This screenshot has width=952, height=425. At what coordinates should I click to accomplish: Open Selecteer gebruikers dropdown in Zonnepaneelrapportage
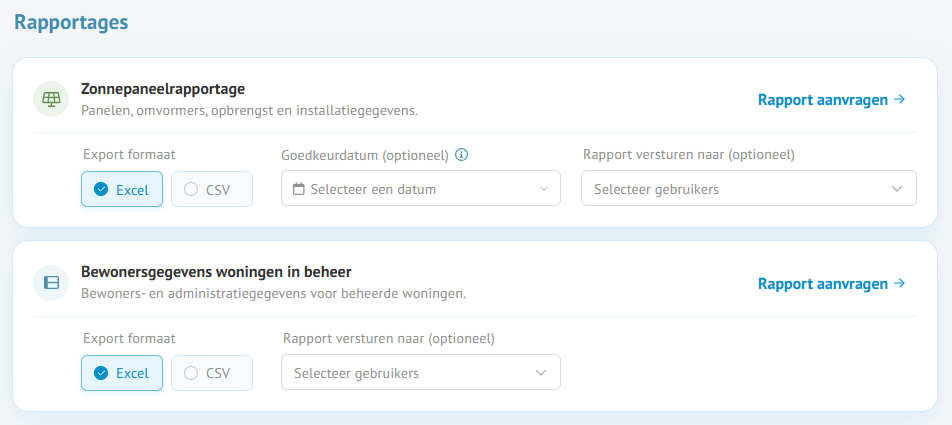[x=749, y=188]
